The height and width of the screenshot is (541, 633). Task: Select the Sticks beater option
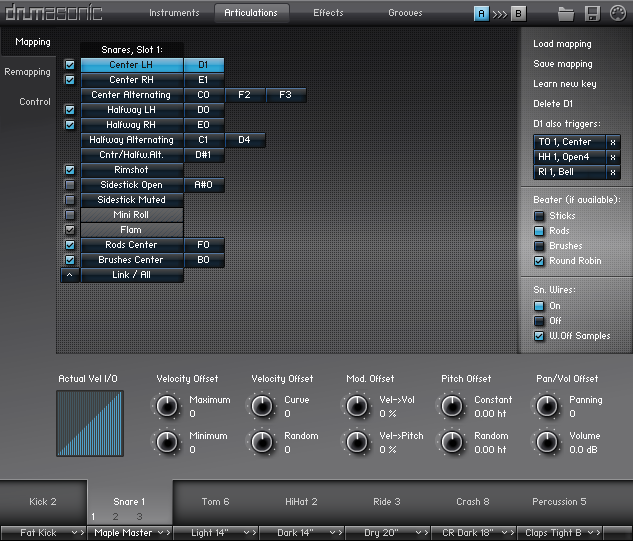(x=539, y=216)
